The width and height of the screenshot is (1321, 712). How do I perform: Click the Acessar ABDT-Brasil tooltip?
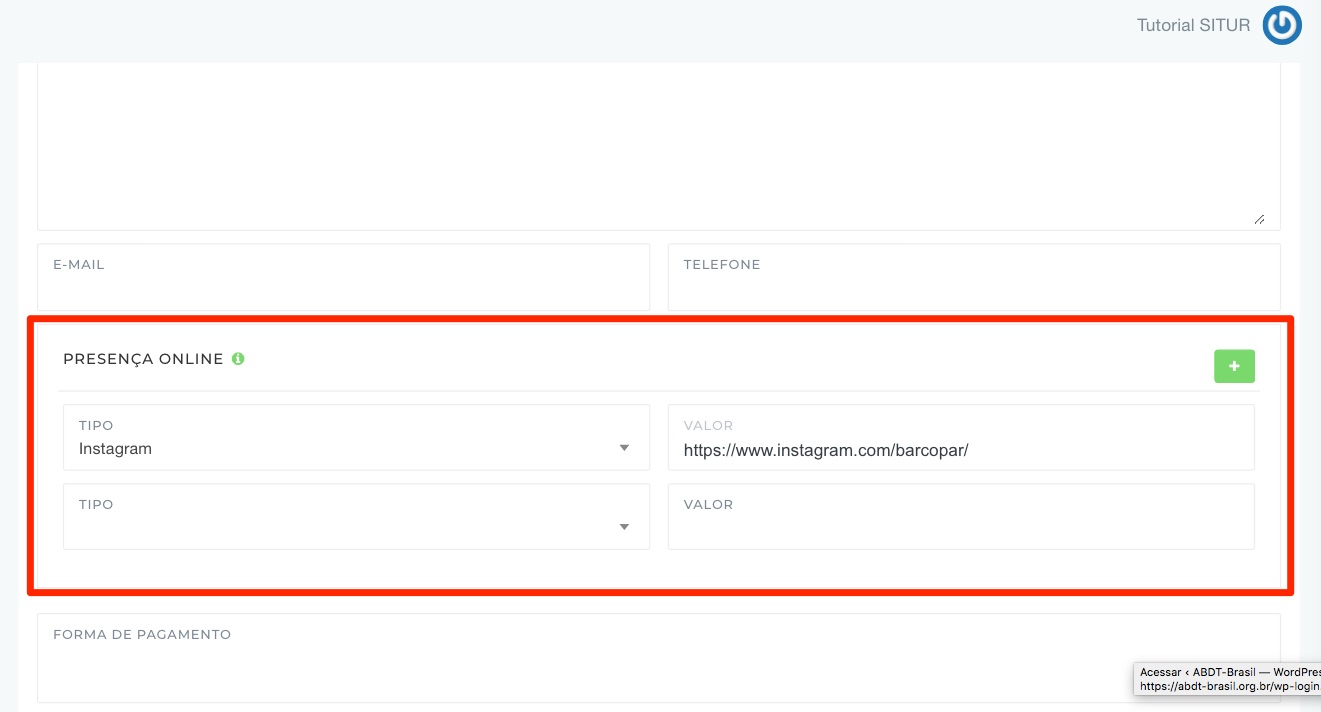[1228, 679]
